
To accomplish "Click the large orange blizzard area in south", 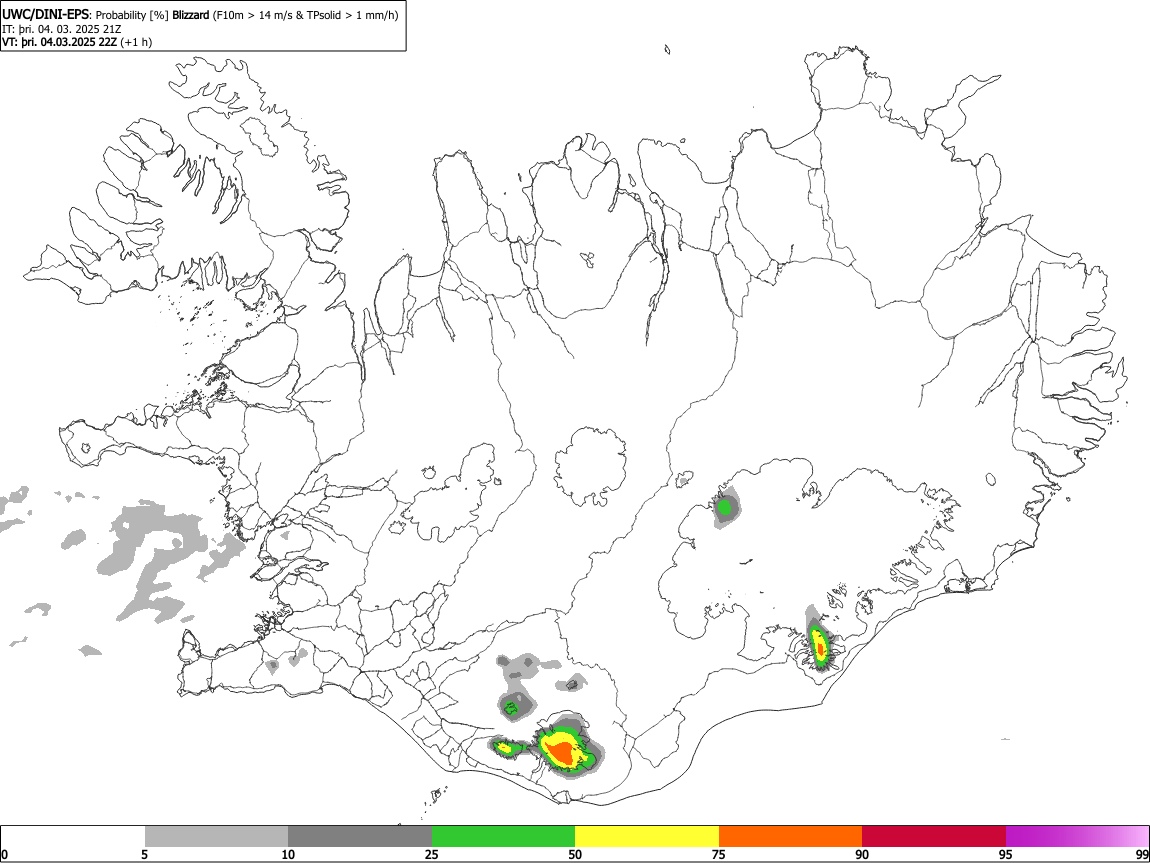I will click(x=562, y=752).
